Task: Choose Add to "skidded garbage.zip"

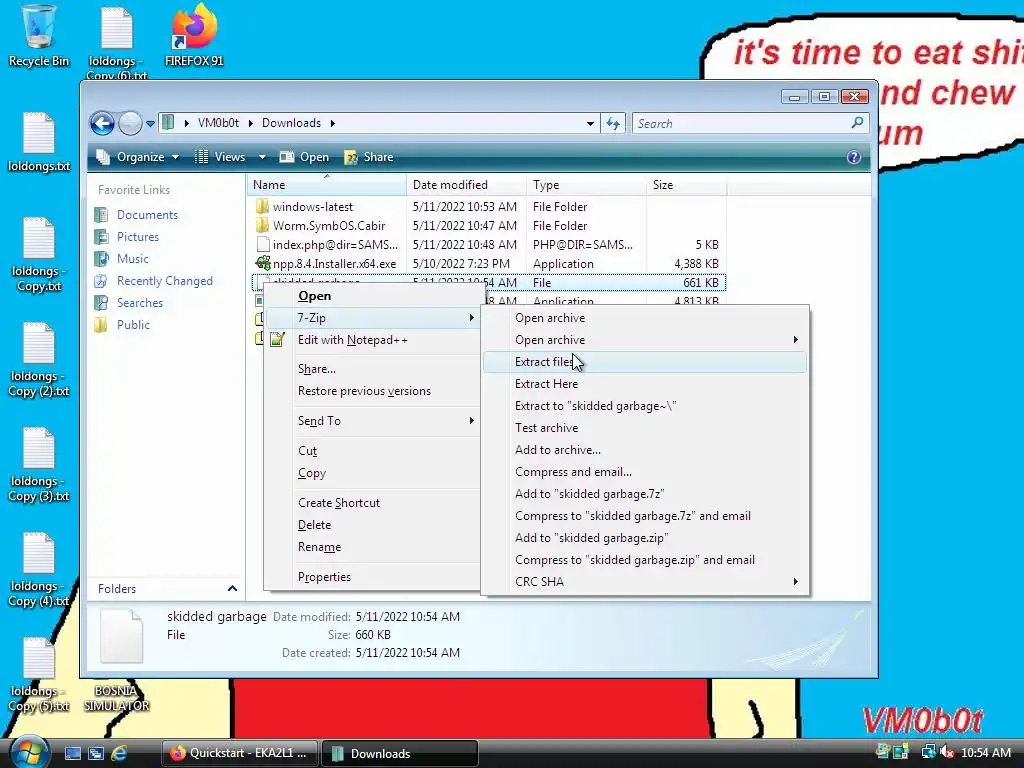Action: (x=646, y=537)
